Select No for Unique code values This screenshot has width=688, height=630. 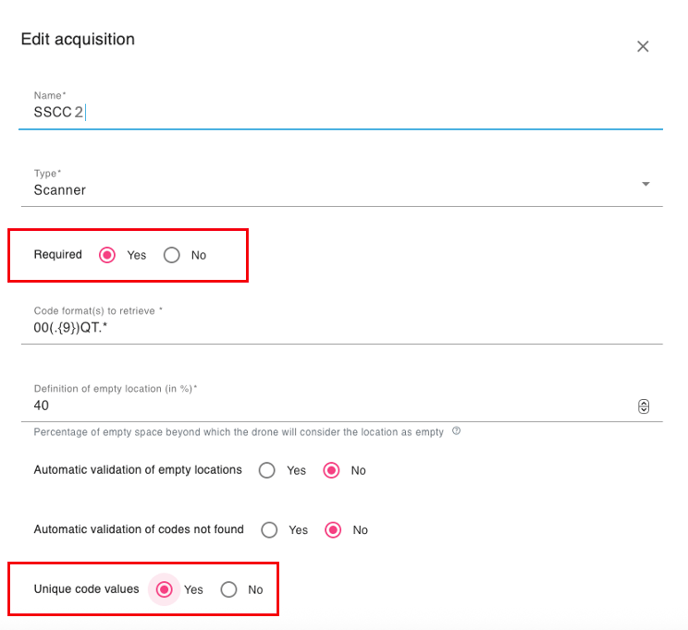point(229,589)
